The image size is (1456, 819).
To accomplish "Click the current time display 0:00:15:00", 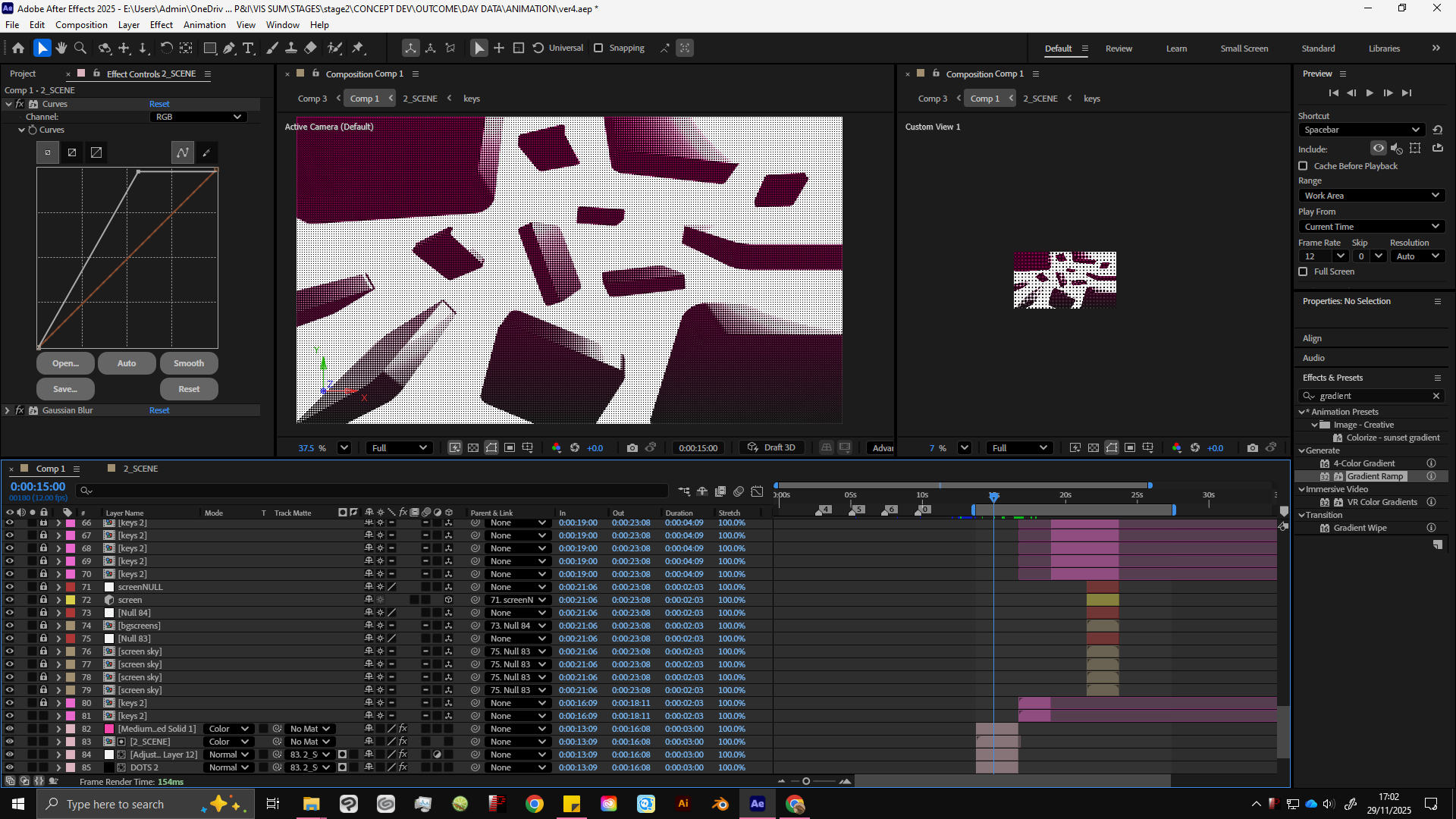I will point(38,487).
